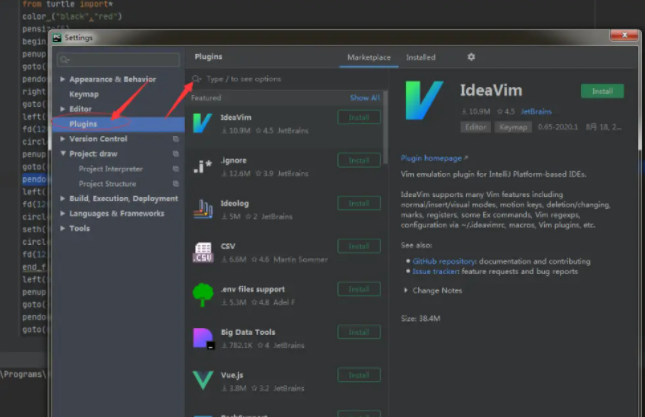Open Project Interpreter settings
This screenshot has height=417, width=645.
tap(110, 169)
